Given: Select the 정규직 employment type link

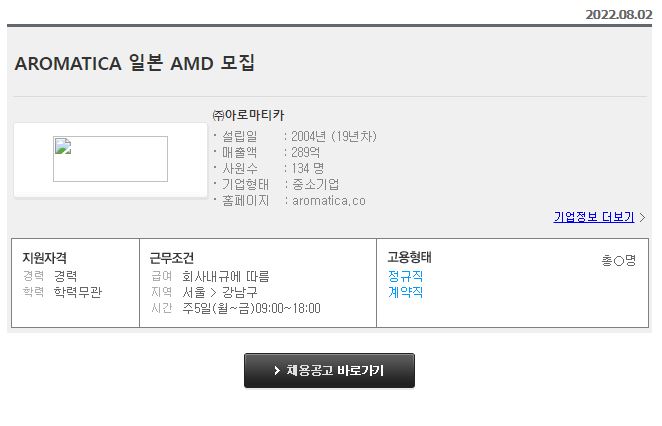Looking at the screenshot, I should coord(405,276).
